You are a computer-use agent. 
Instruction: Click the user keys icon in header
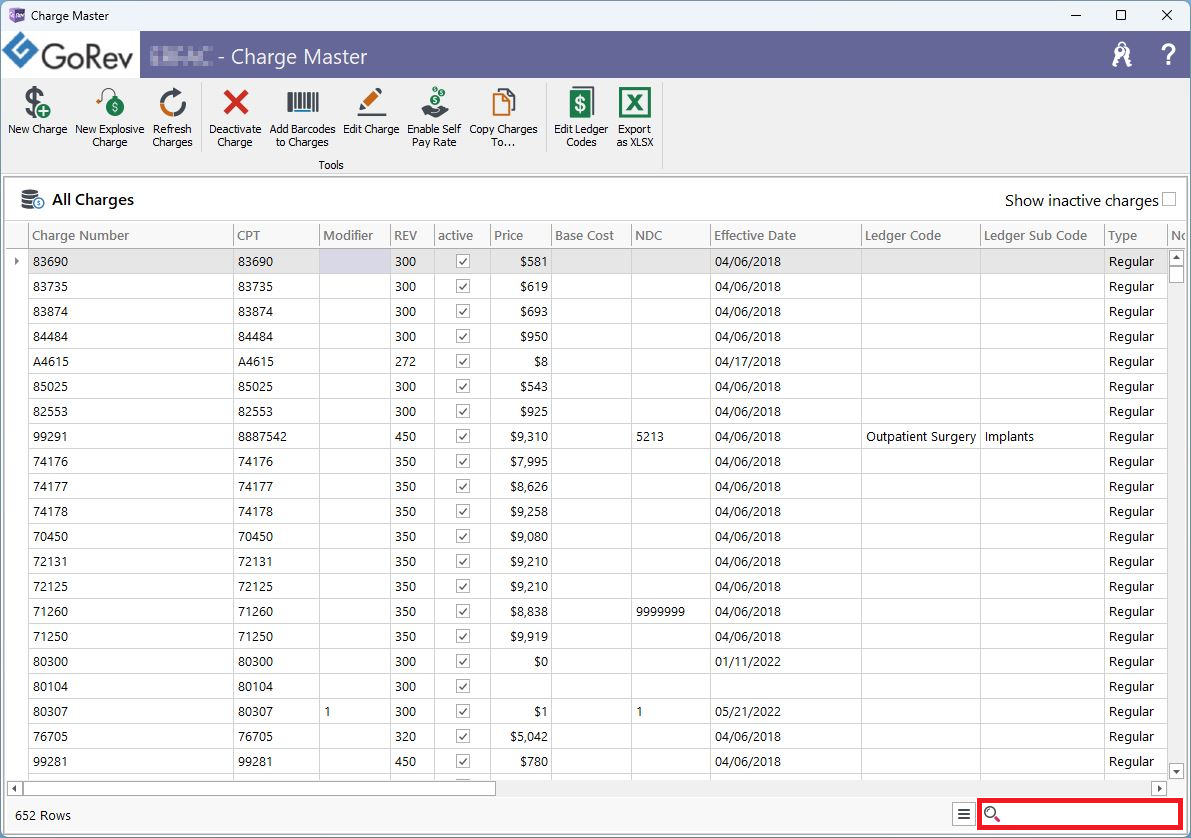(x=1122, y=55)
